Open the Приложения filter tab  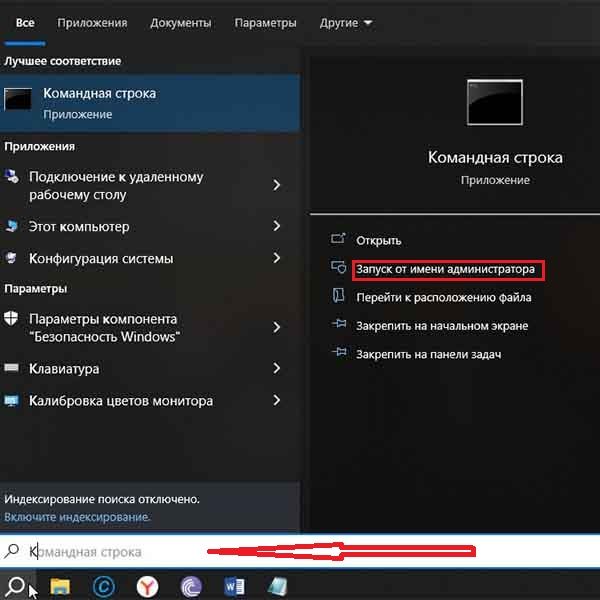(92, 23)
